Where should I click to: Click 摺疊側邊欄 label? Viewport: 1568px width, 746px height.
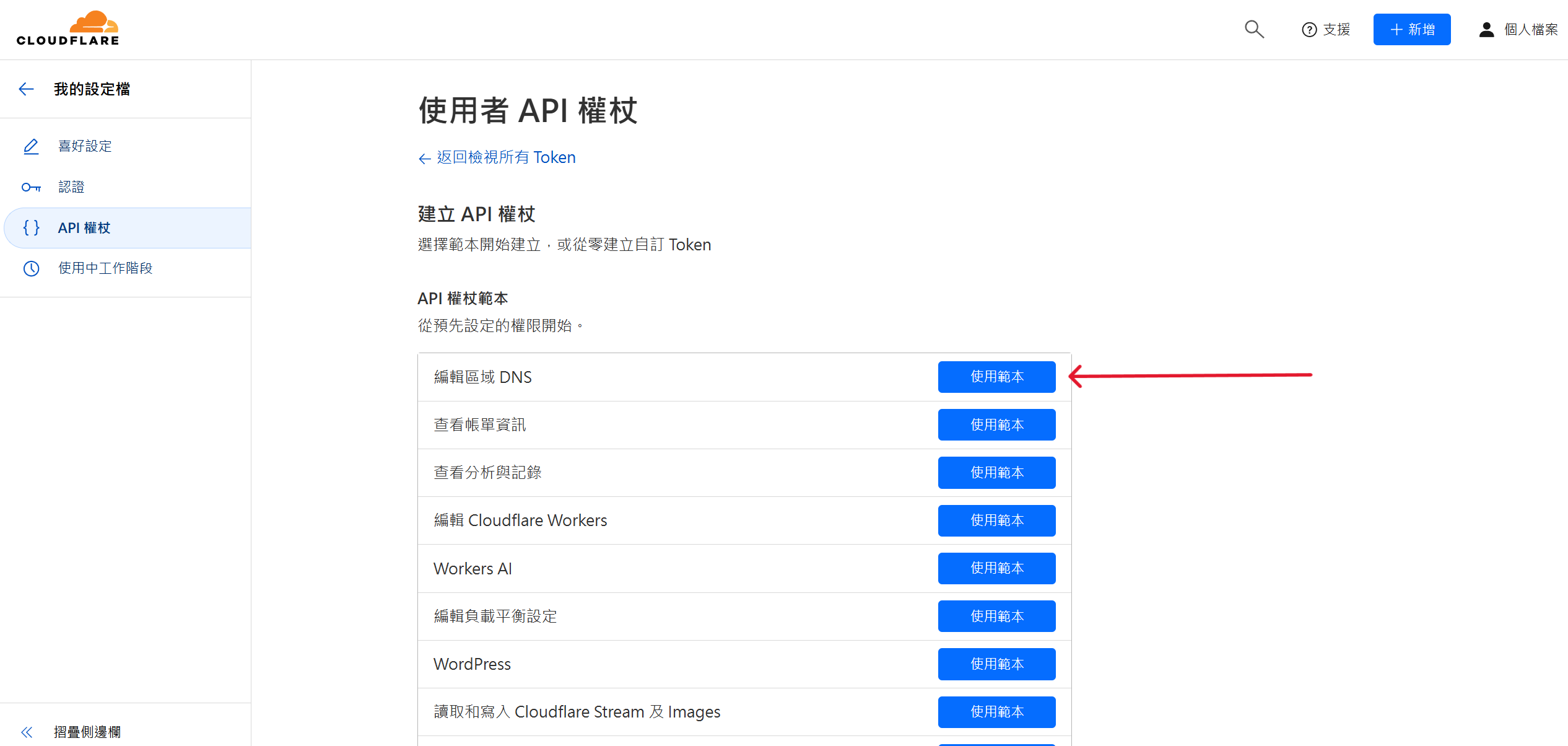pos(87,732)
